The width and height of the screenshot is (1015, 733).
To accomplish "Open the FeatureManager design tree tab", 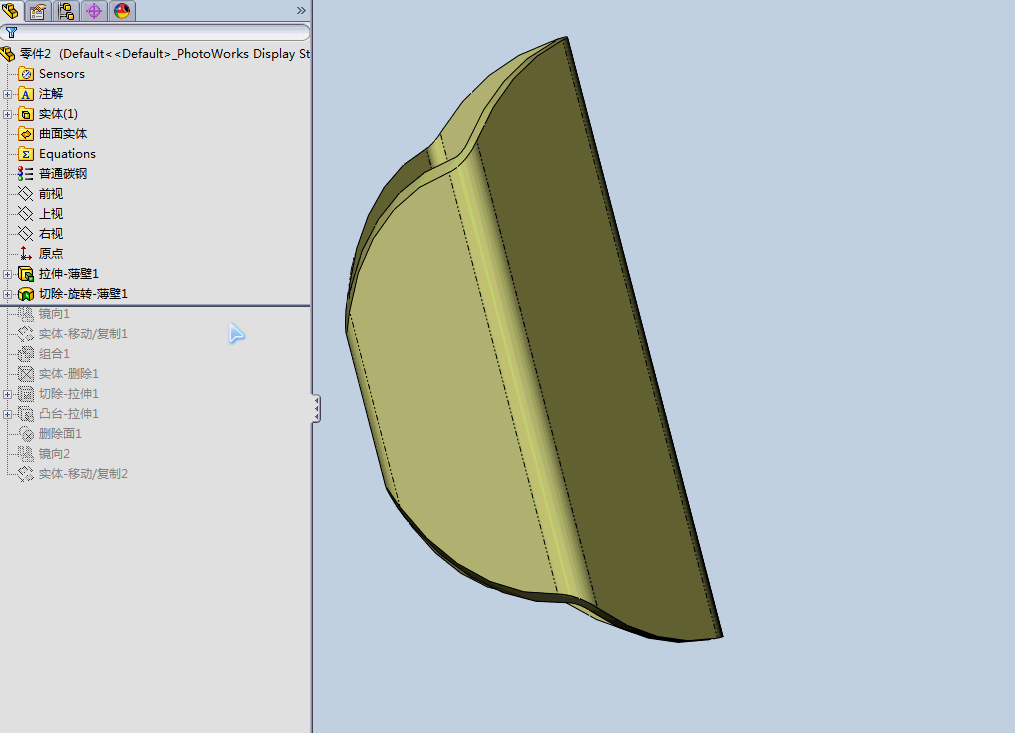I will (x=10, y=10).
